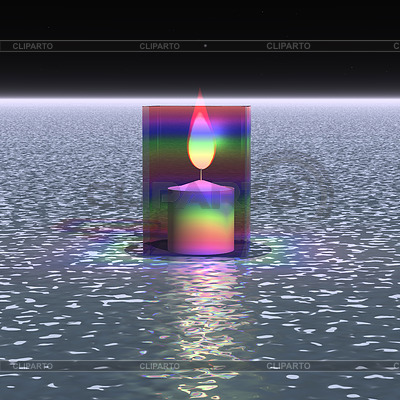The height and width of the screenshot is (400, 400).
Task: Click middle CLIPARTO watermark in lower band
Action: (x=160, y=366)
